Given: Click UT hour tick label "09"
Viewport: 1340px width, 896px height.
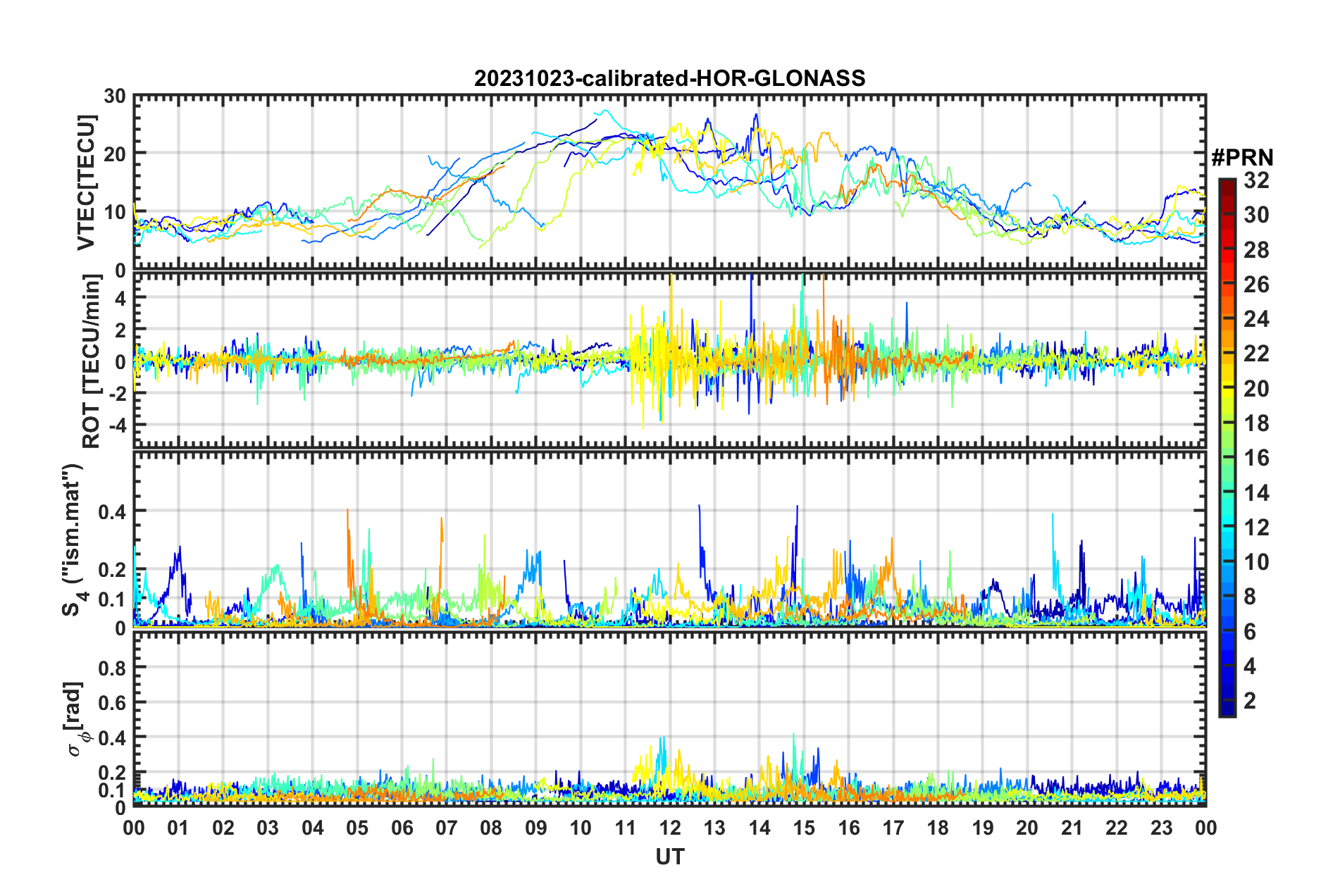Looking at the screenshot, I should click(x=536, y=827).
